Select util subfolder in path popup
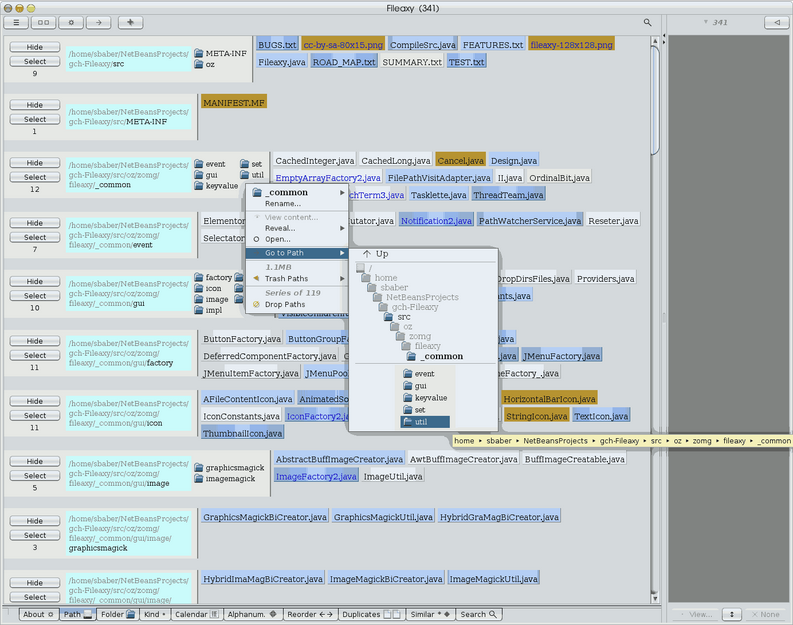The width and height of the screenshot is (793, 625). click(x=425, y=422)
